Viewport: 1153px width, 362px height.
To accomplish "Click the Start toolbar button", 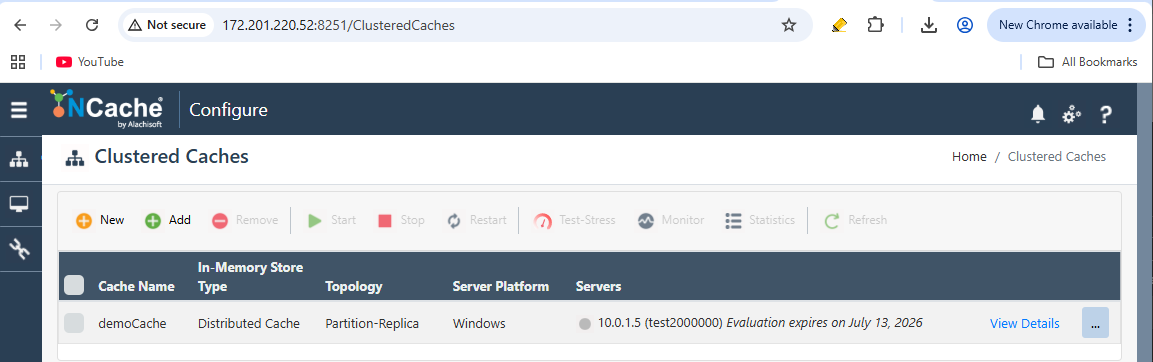I will [x=332, y=220].
